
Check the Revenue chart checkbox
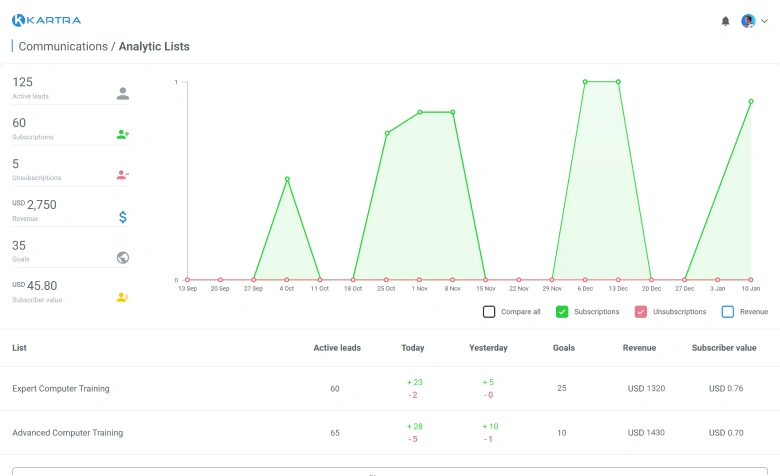(728, 312)
